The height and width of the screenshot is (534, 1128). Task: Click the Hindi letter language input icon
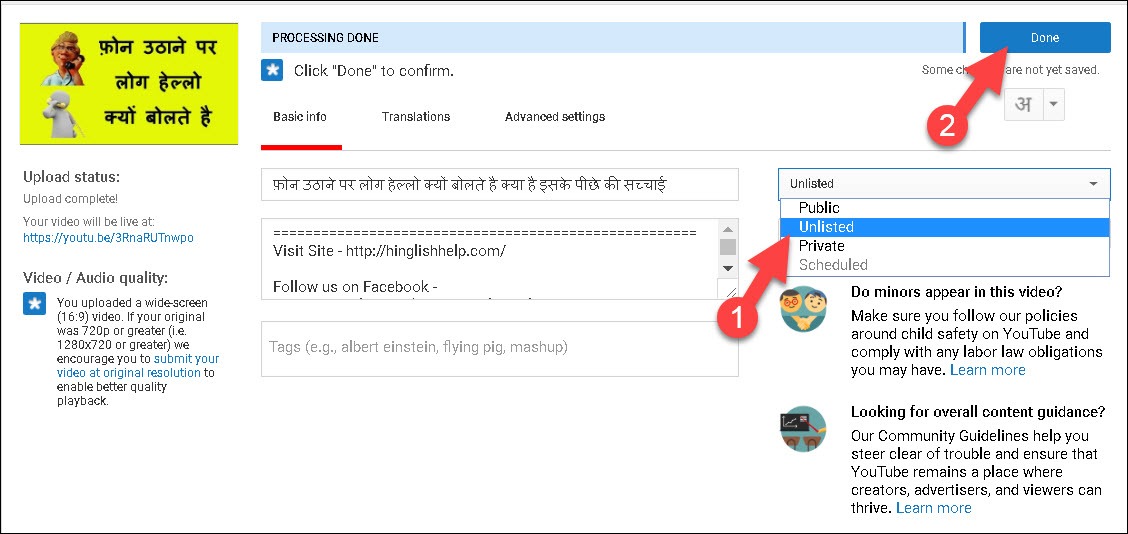click(x=1023, y=105)
